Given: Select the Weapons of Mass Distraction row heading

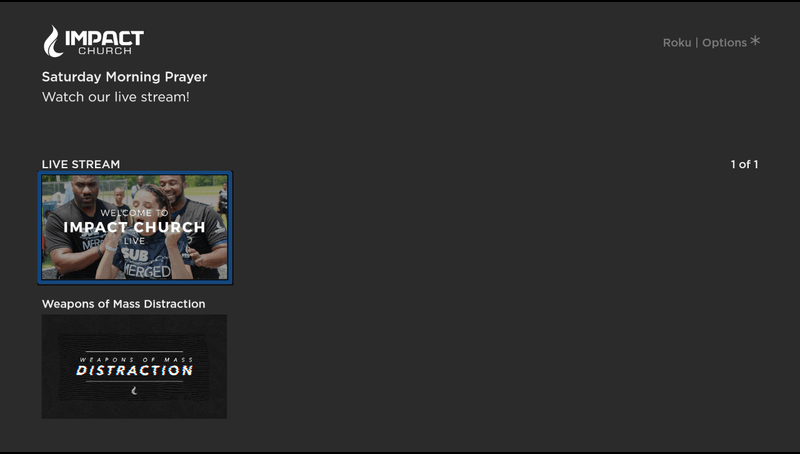Looking at the screenshot, I should click(123, 304).
